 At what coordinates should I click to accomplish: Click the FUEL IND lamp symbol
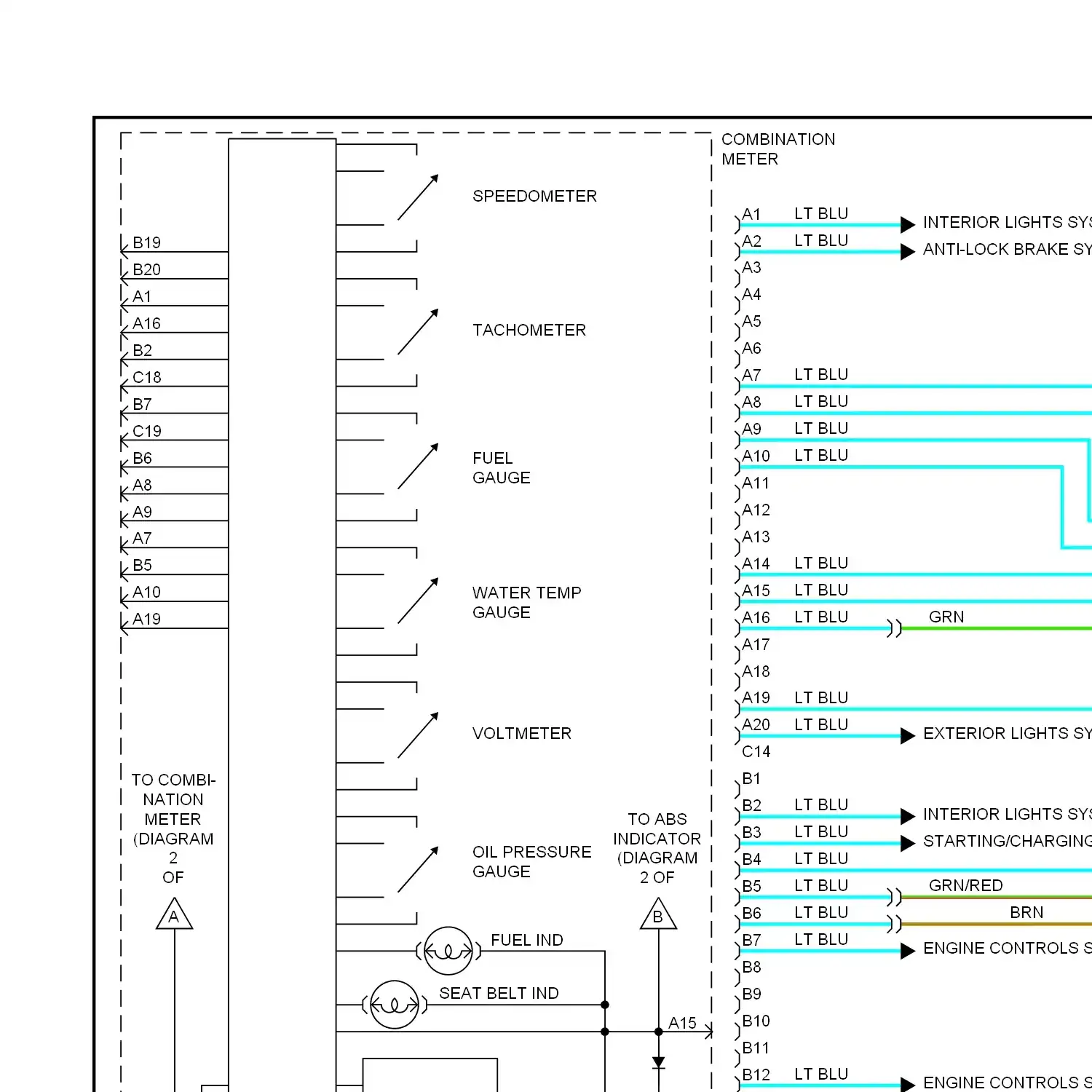click(448, 951)
